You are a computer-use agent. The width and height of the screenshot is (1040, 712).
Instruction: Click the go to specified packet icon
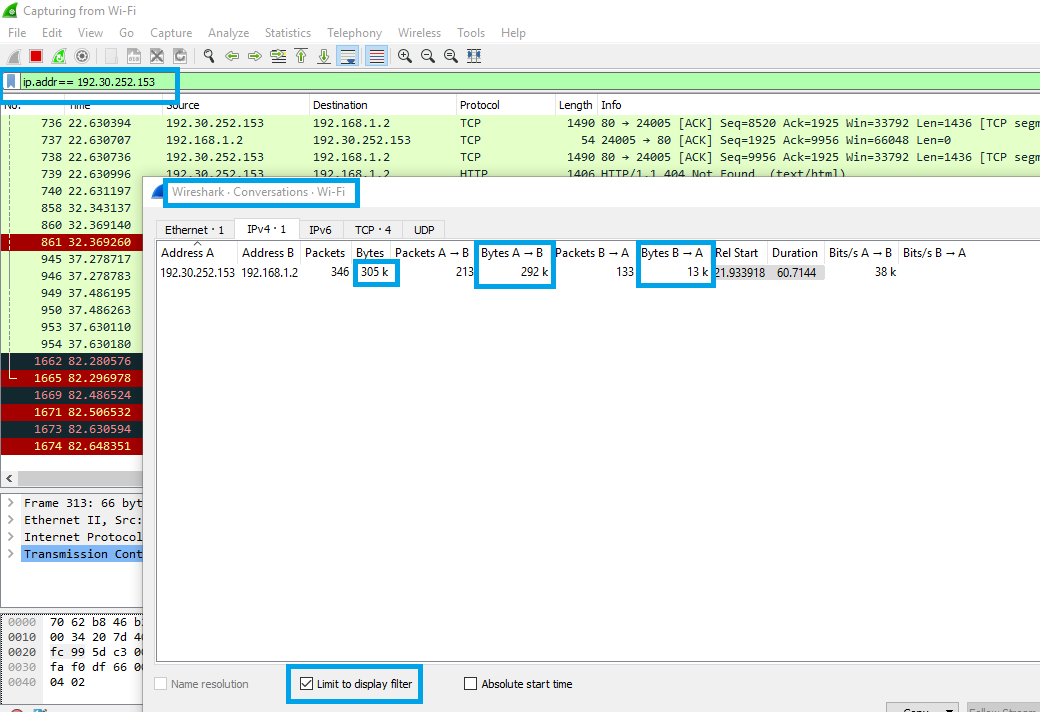278,56
